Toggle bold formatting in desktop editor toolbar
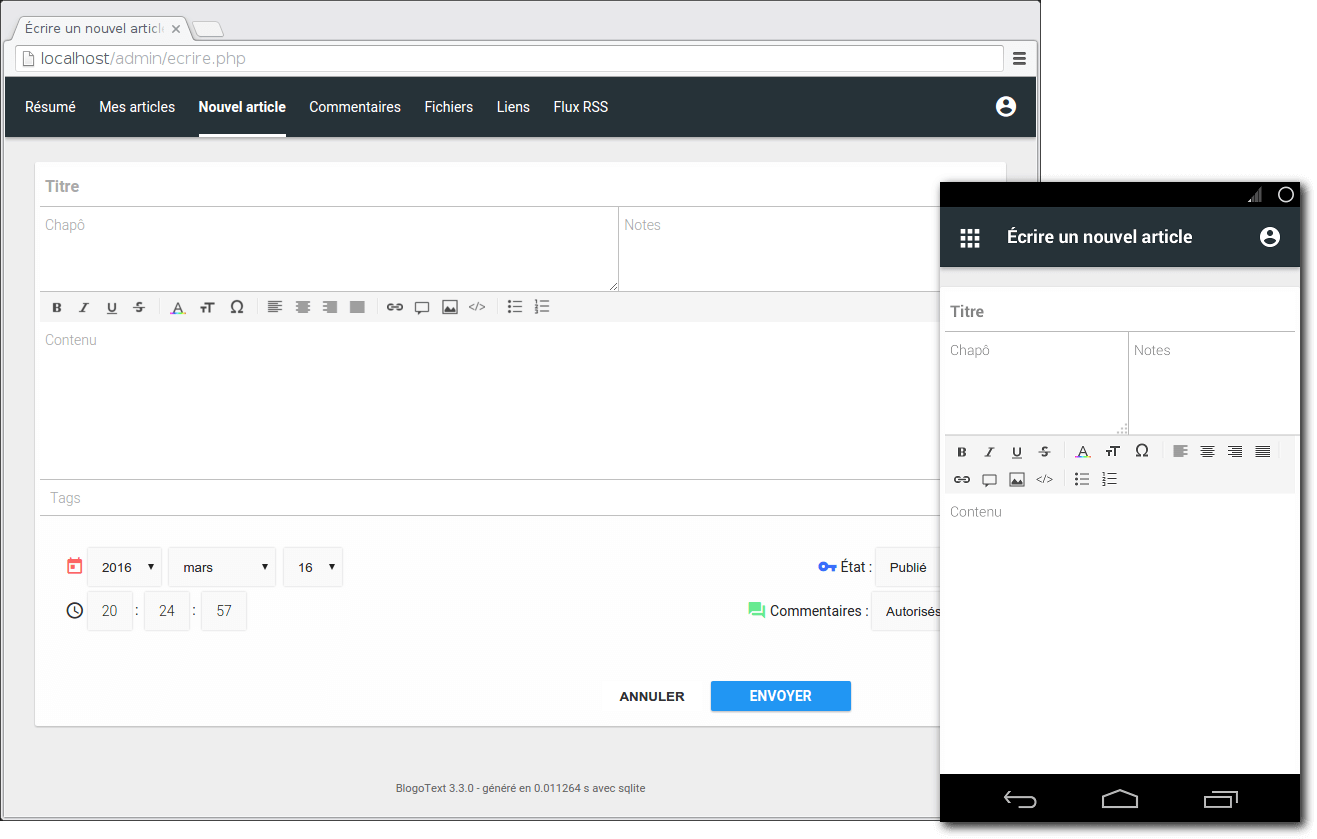Viewport: 1317px width, 839px height. (x=57, y=308)
